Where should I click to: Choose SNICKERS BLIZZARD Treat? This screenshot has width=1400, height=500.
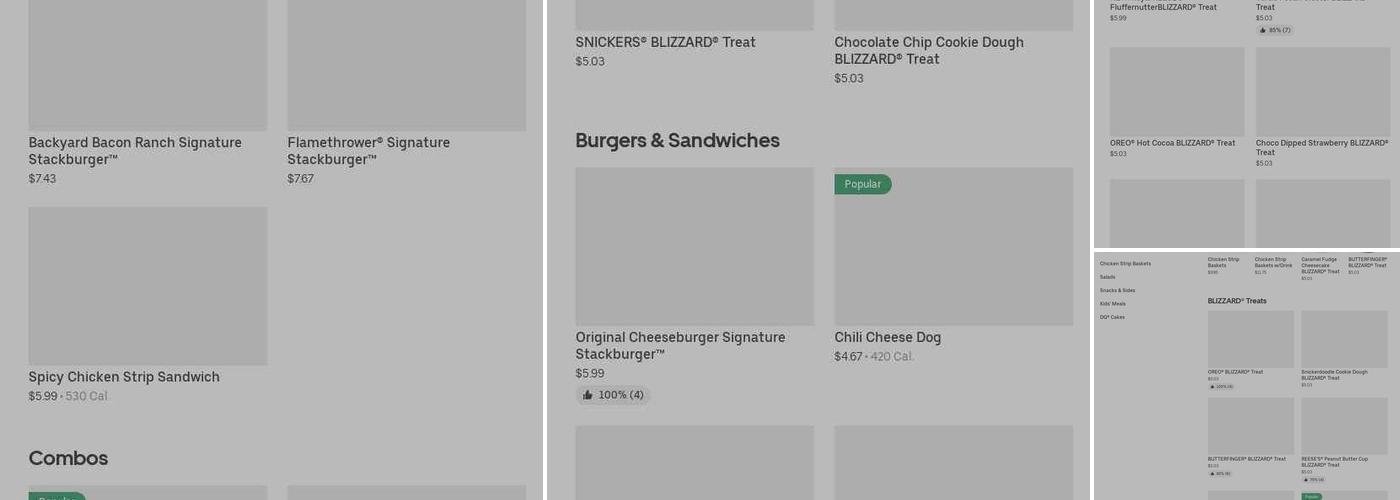665,42
